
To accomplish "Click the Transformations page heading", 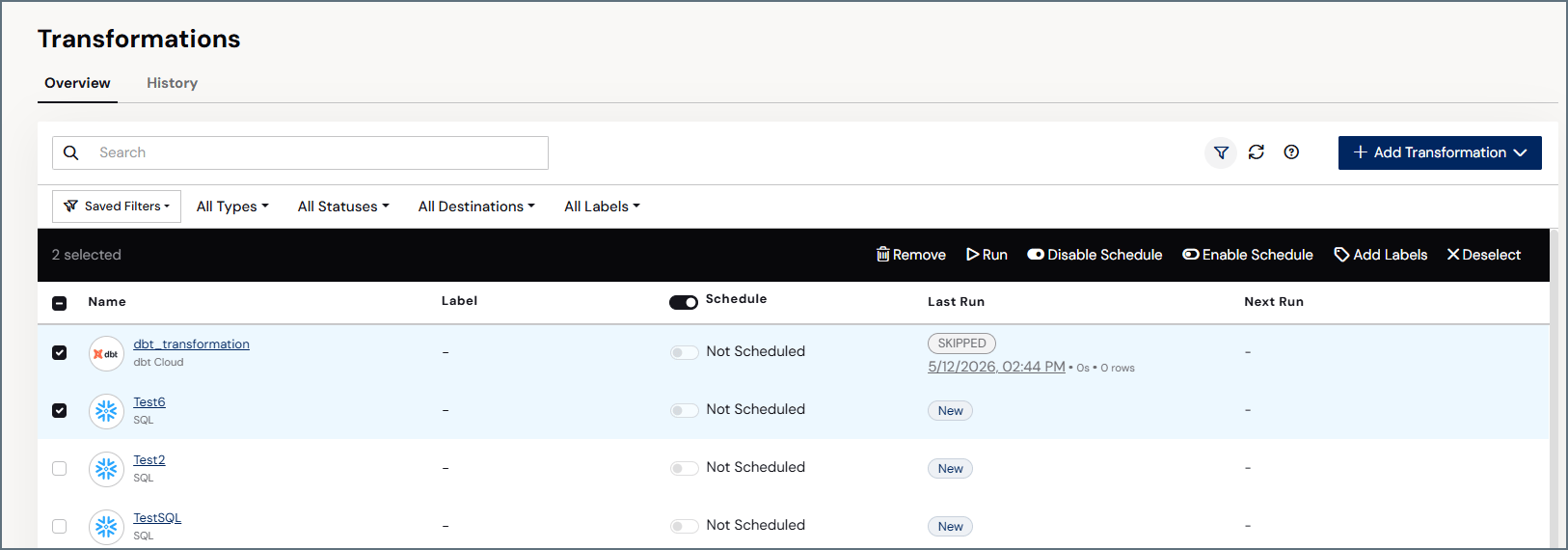I will (139, 39).
